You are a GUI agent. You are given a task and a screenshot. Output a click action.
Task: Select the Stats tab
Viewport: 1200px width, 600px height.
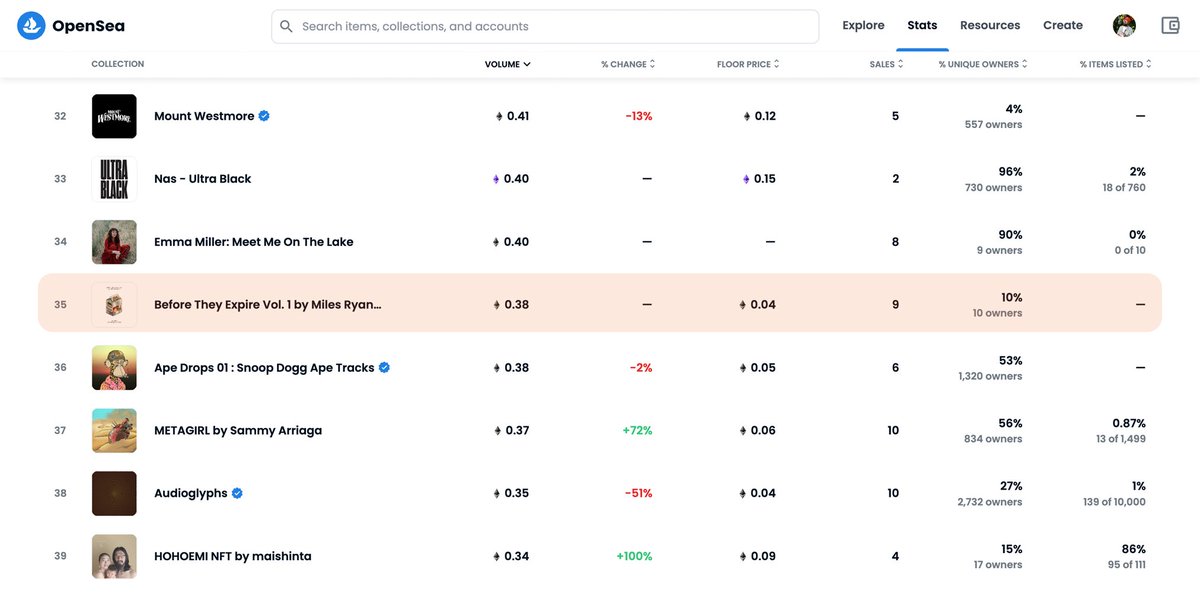pyautogui.click(x=922, y=26)
